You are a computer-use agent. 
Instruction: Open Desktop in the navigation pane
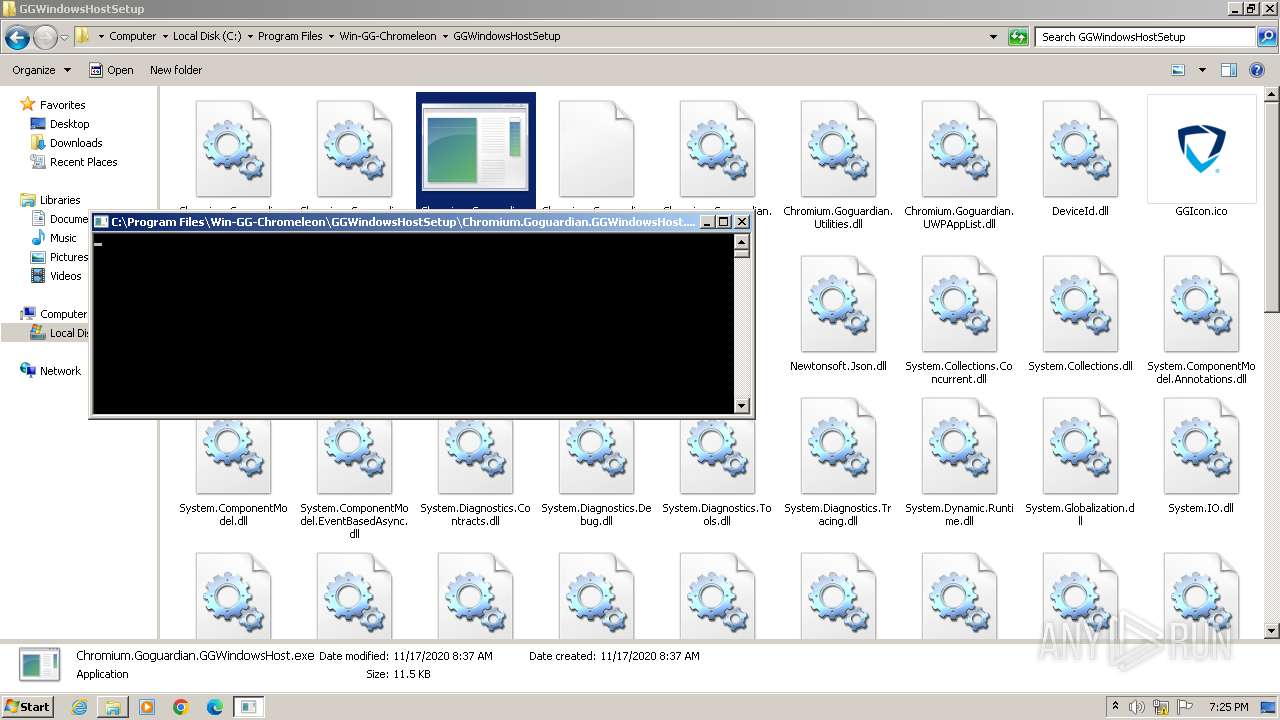pos(69,123)
